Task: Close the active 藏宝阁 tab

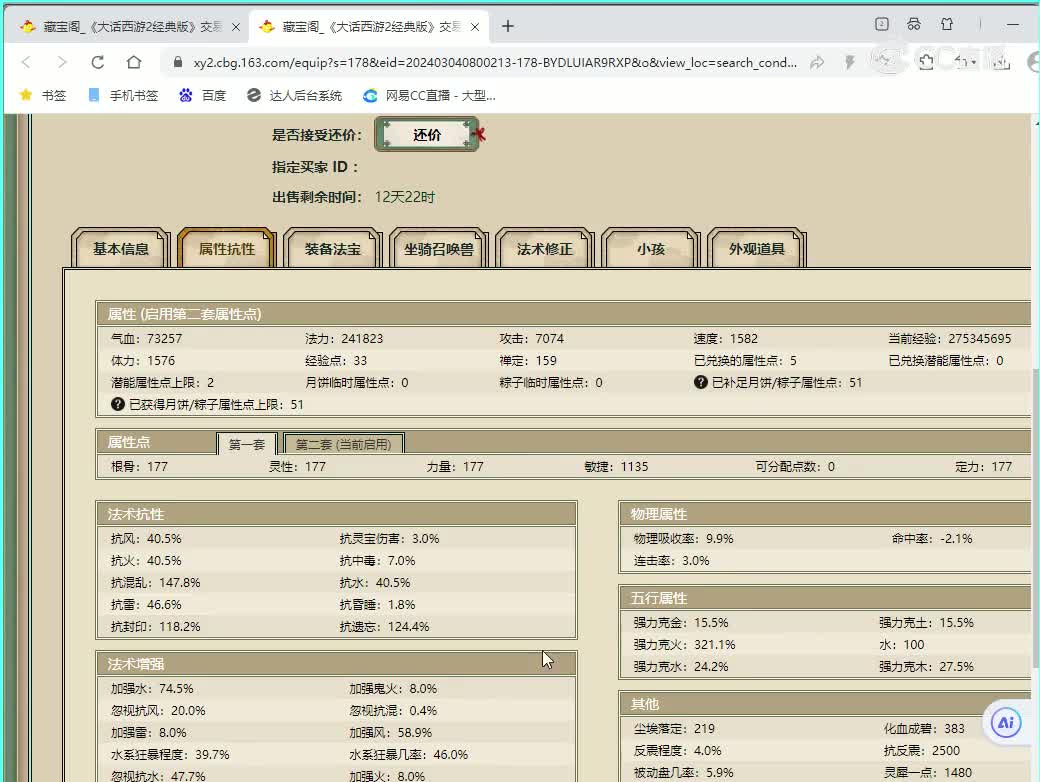Action: pyautogui.click(x=475, y=27)
